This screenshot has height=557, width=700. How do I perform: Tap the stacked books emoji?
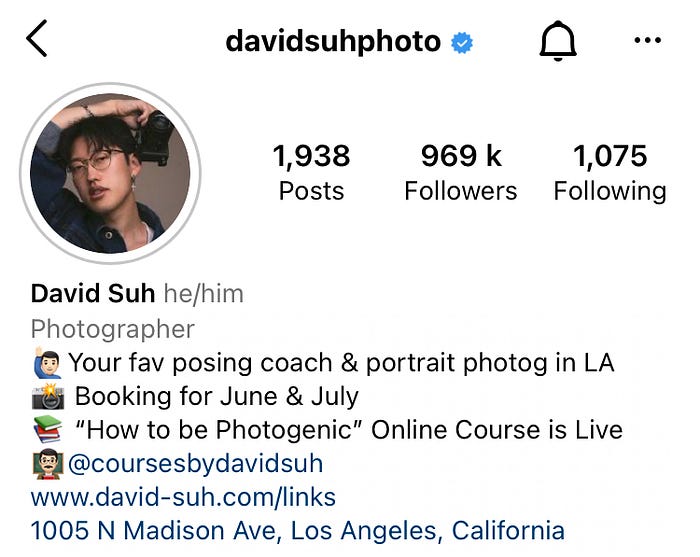pos(48,429)
